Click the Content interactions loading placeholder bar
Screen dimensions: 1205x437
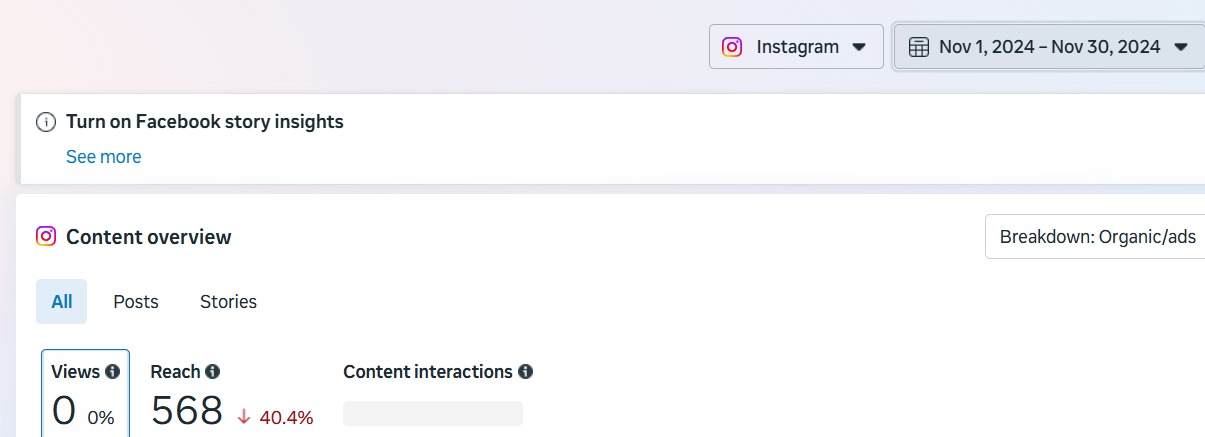pos(432,413)
